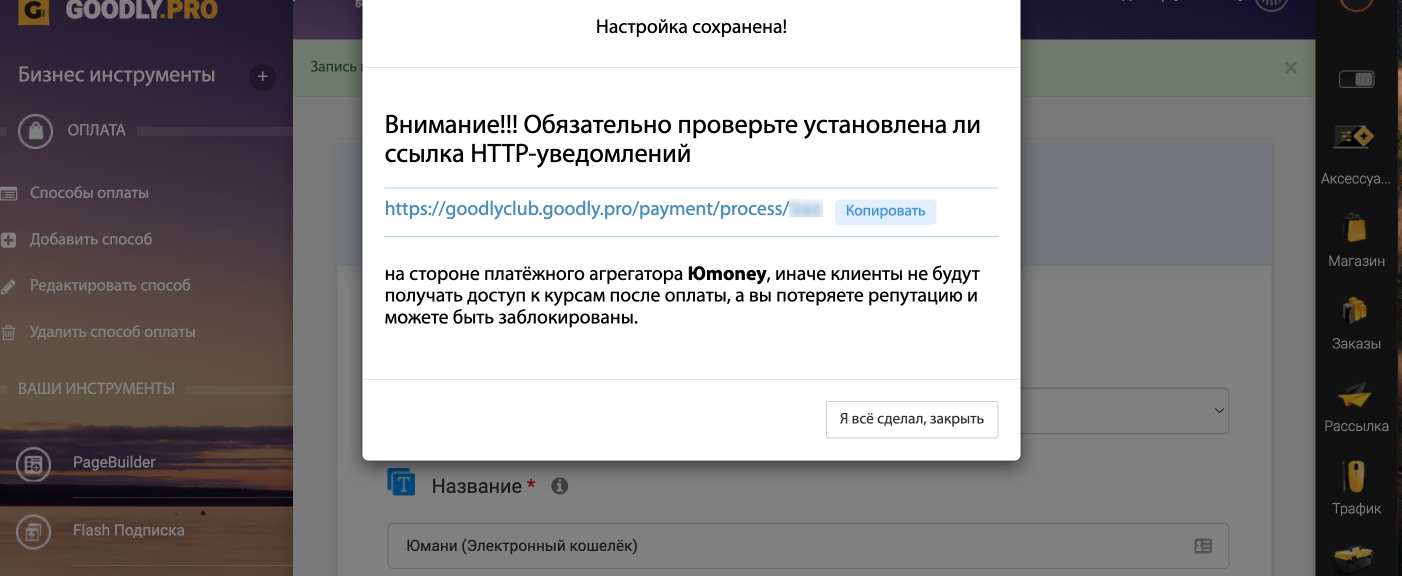Click the PageBuilder round icon
This screenshot has height=576, width=1402.
pos(34,464)
